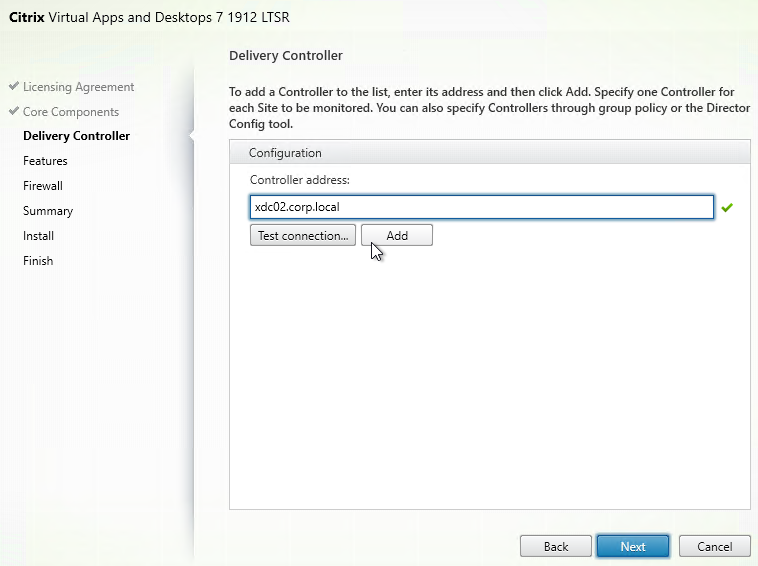Go back with the Back button
The height and width of the screenshot is (566, 758).
click(555, 546)
